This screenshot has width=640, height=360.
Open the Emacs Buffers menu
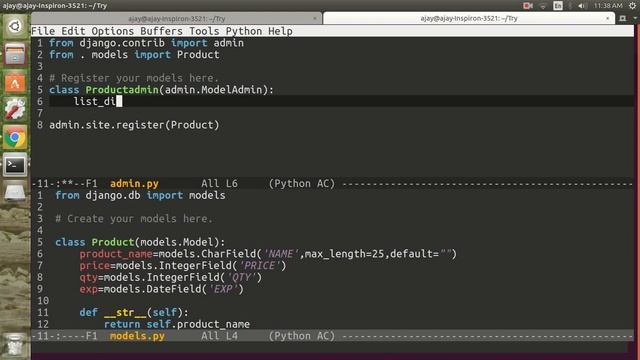click(x=161, y=31)
